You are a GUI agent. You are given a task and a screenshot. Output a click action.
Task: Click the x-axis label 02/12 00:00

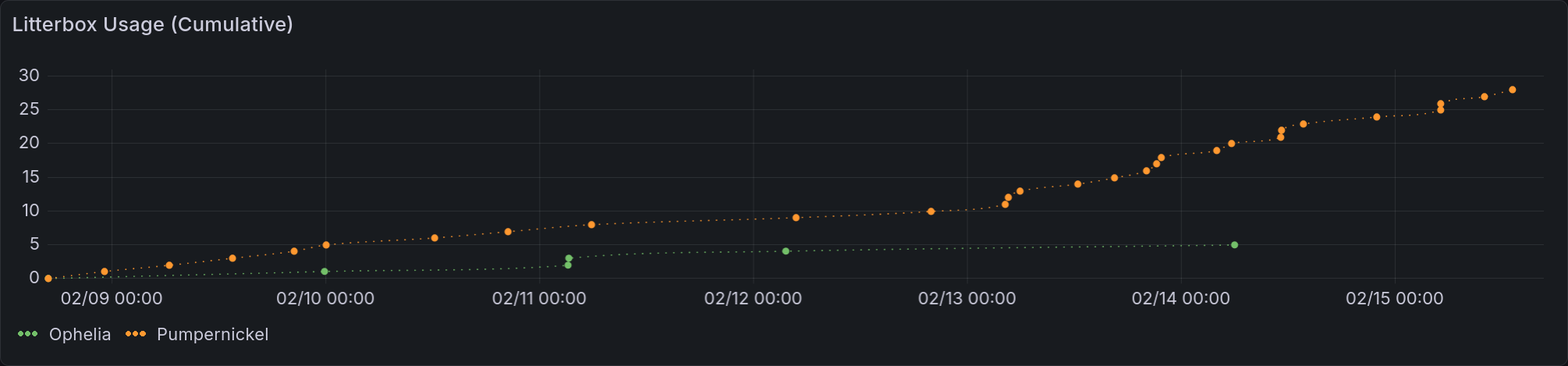point(753,298)
